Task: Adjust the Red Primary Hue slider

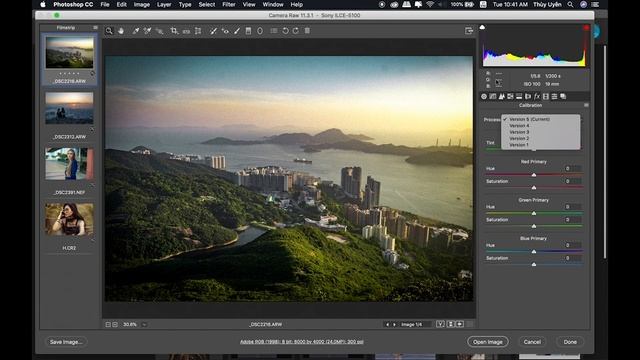Action: [534, 175]
